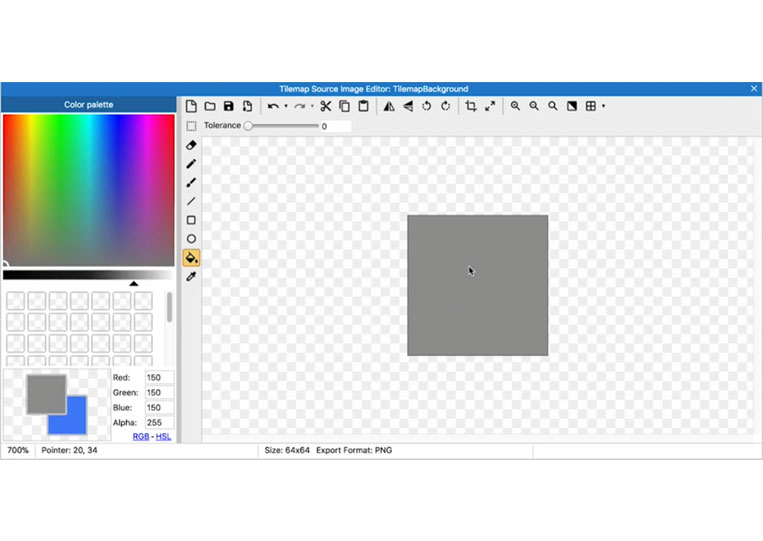Select the Eyedropper color picker tool
The height and width of the screenshot is (541, 763).
191,276
